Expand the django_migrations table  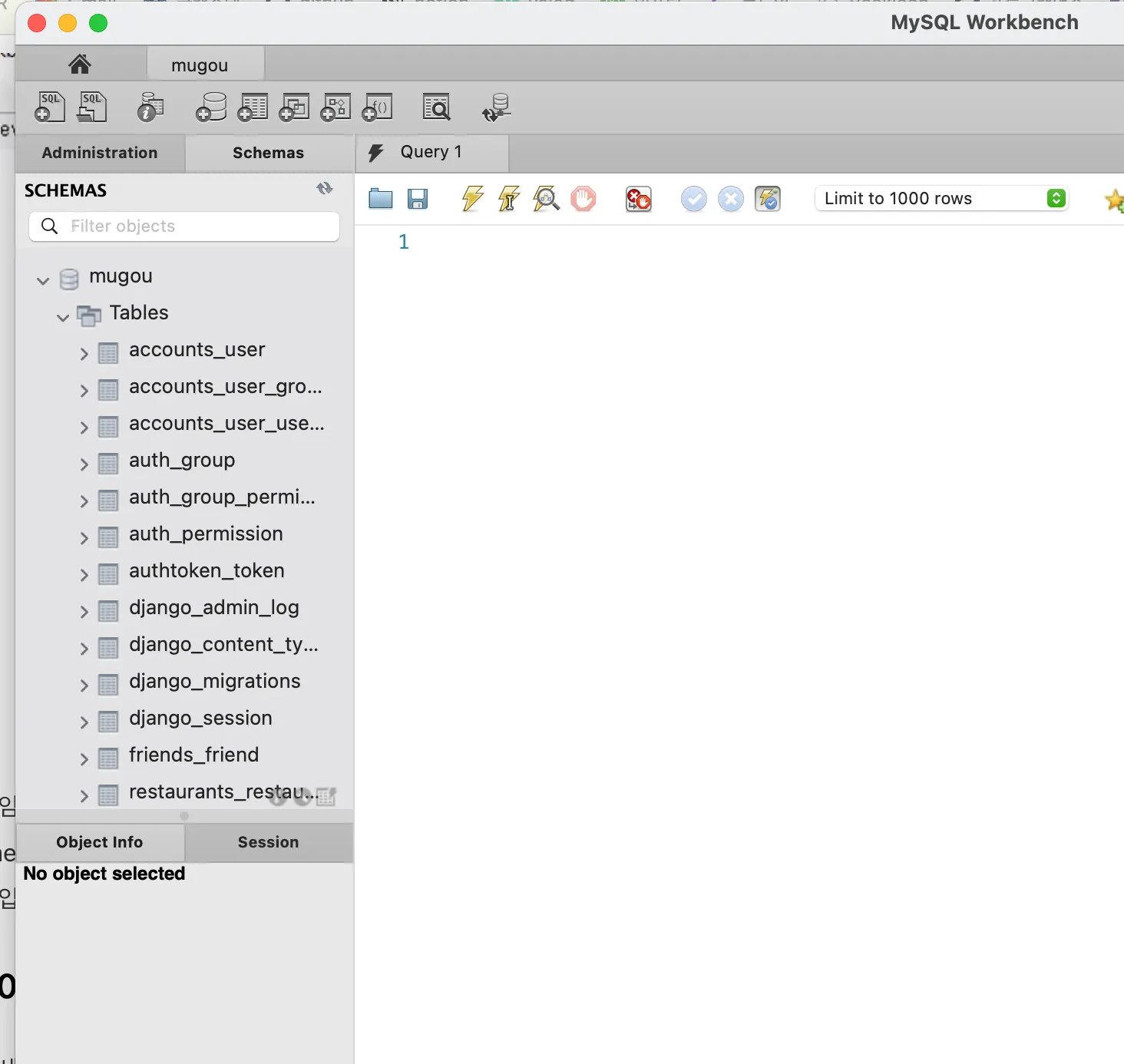(84, 686)
